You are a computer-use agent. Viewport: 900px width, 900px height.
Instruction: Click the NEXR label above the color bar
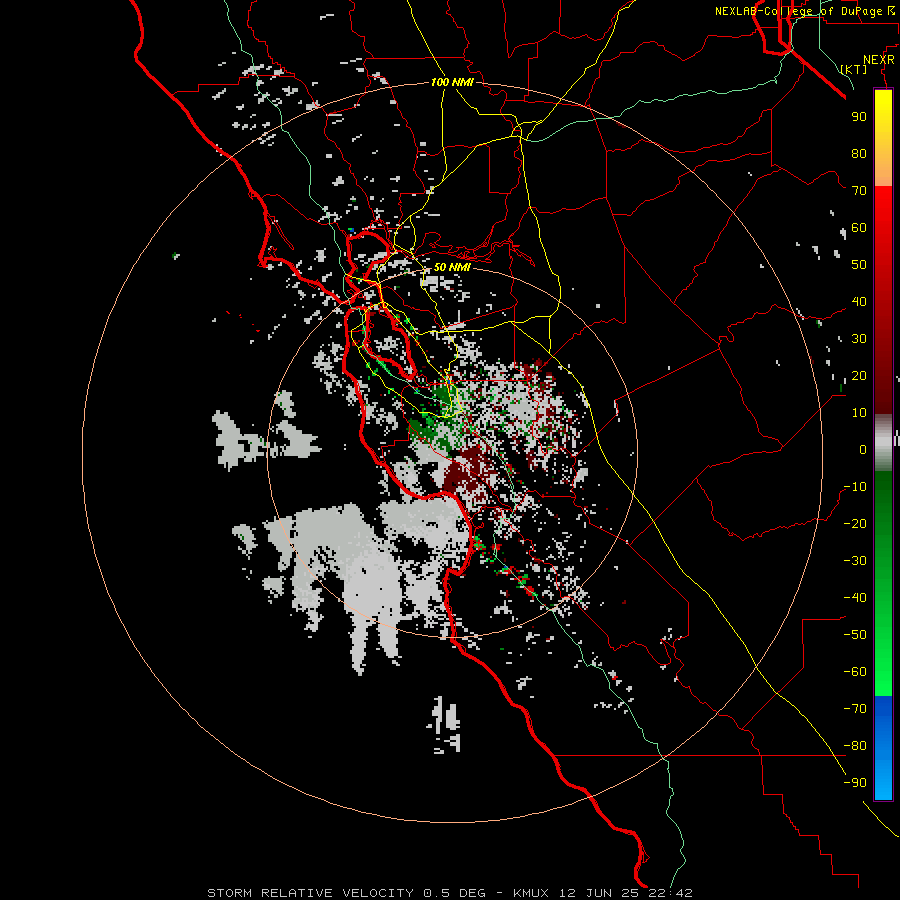[879, 60]
